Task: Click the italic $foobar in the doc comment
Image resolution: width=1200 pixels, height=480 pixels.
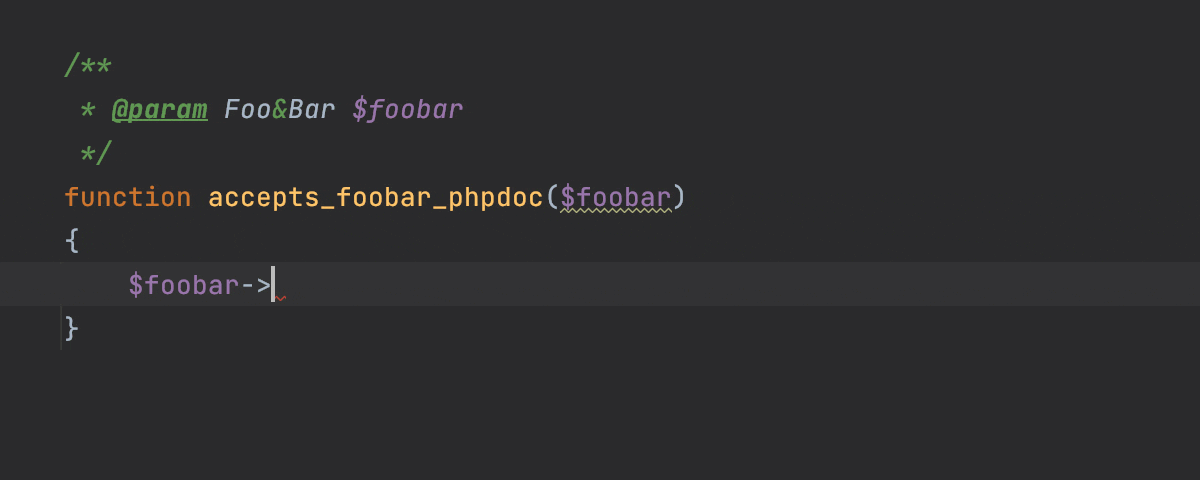Action: [407, 109]
